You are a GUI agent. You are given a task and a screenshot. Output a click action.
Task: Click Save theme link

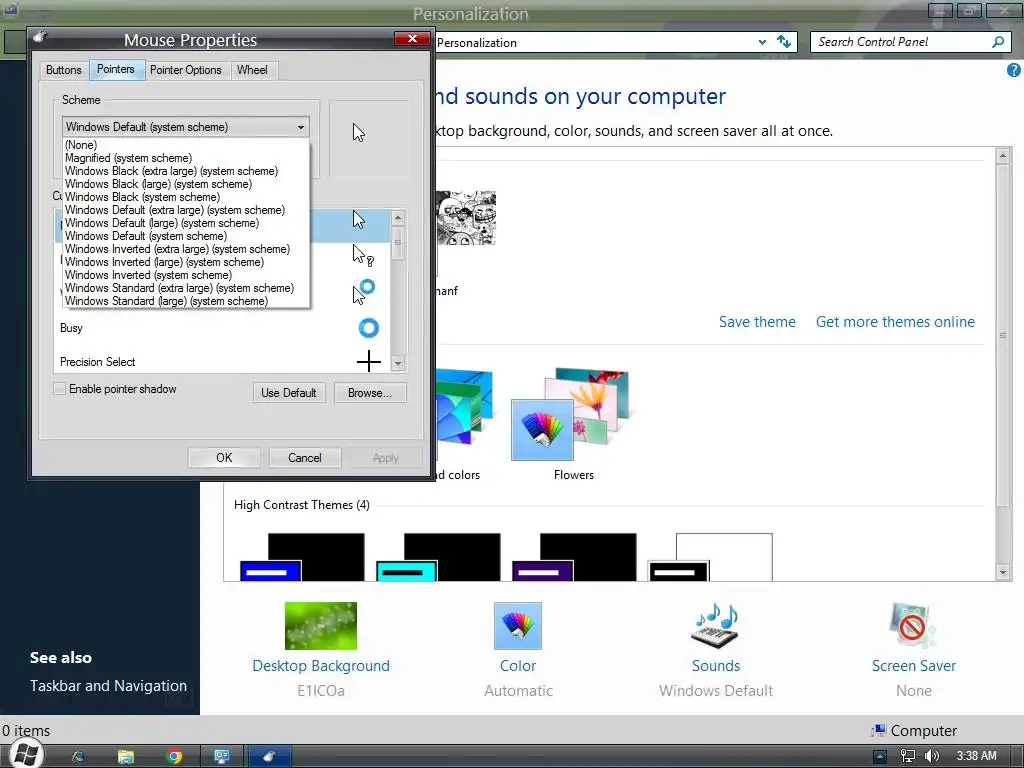(757, 322)
